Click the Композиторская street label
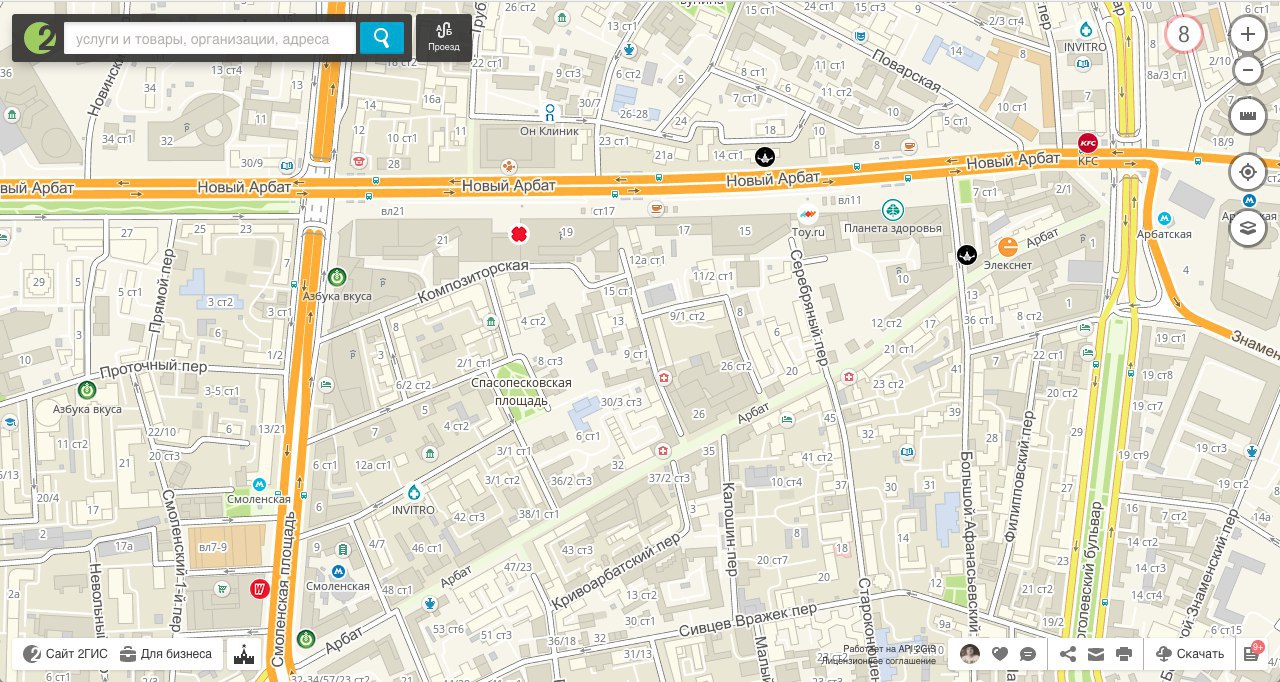Viewport: 1280px width, 682px height. 473,282
